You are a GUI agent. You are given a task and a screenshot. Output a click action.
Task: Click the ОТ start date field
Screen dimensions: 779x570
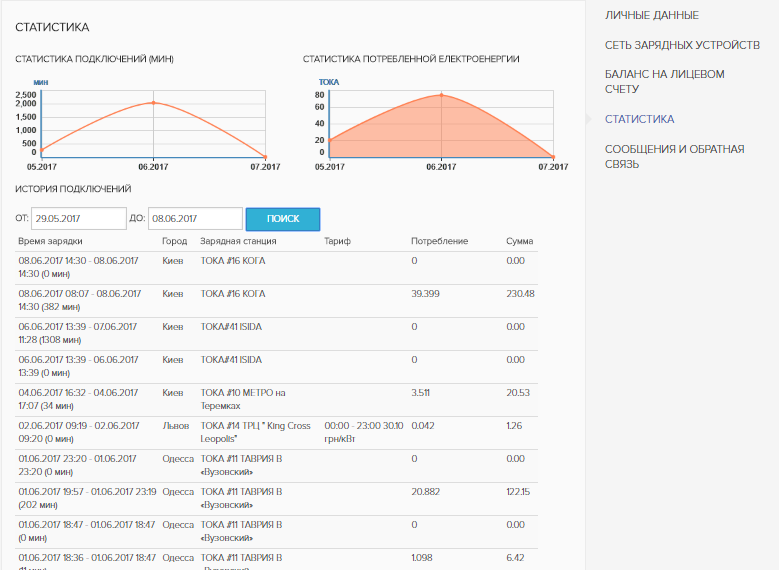[78, 218]
